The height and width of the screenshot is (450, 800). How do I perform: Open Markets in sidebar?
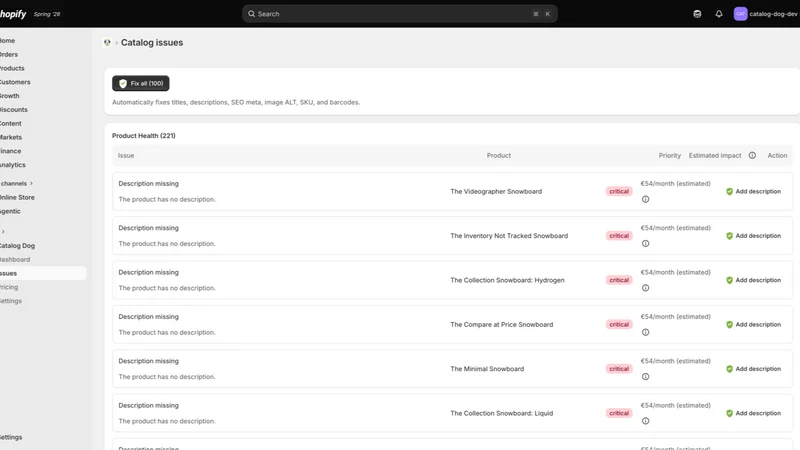point(11,137)
